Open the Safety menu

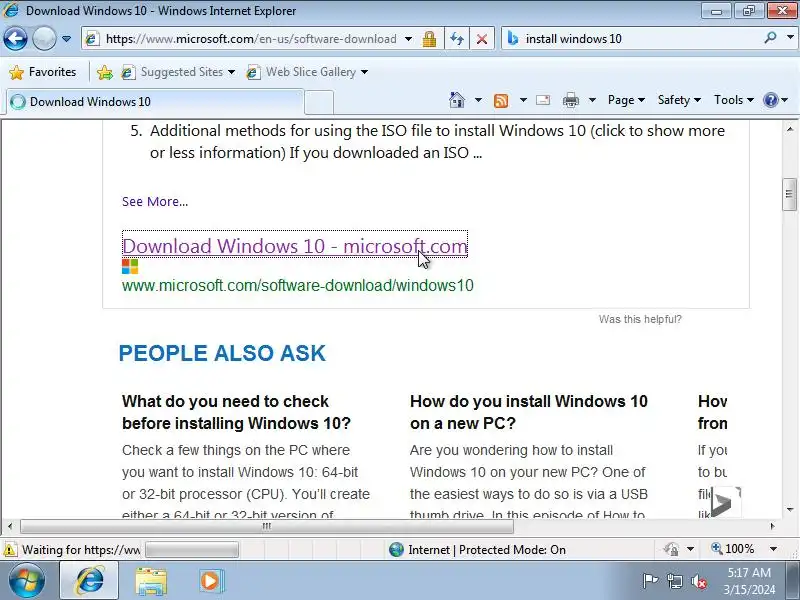click(x=679, y=100)
